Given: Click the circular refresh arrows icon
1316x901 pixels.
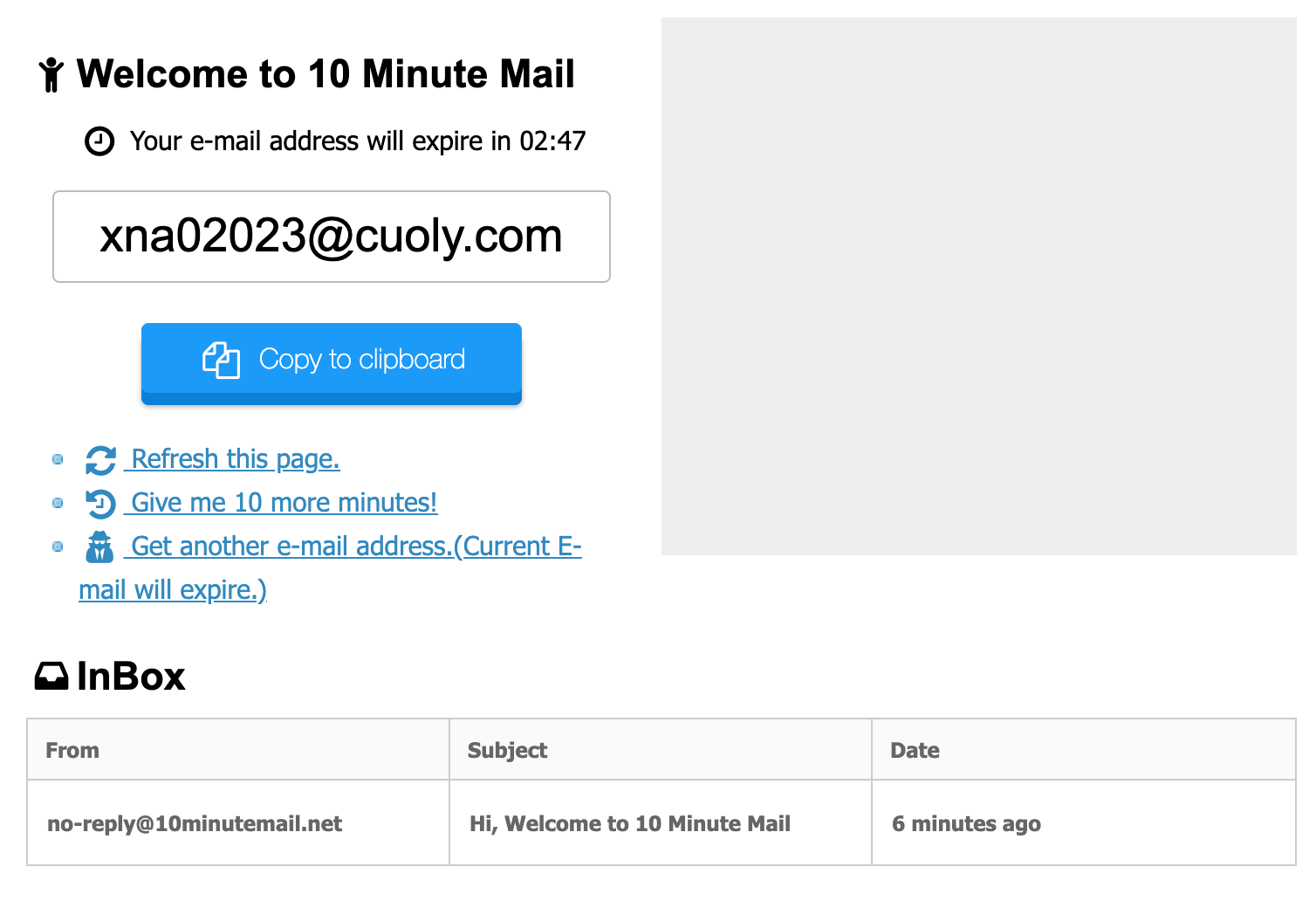Looking at the screenshot, I should point(100,460).
